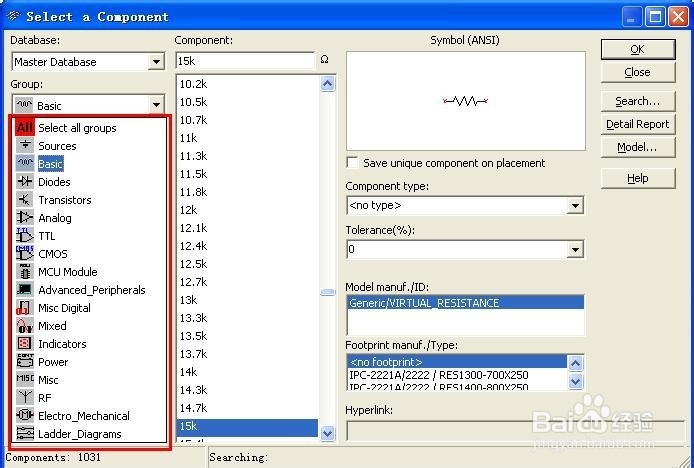The image size is (694, 468).
Task: Select the Diodes group entry
Action: coord(54,182)
